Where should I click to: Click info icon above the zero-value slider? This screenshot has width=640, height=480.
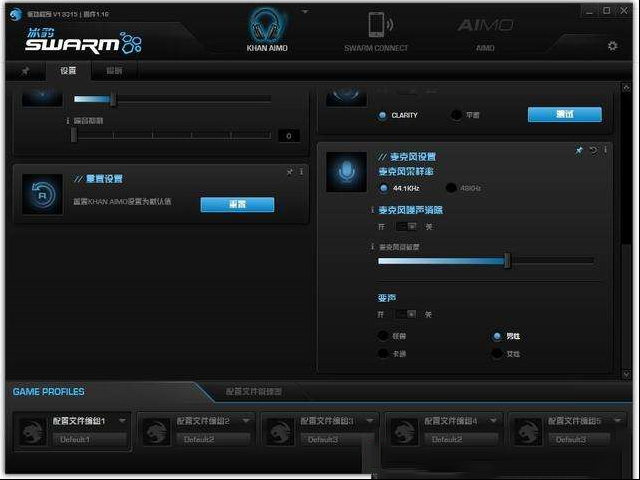68,121
